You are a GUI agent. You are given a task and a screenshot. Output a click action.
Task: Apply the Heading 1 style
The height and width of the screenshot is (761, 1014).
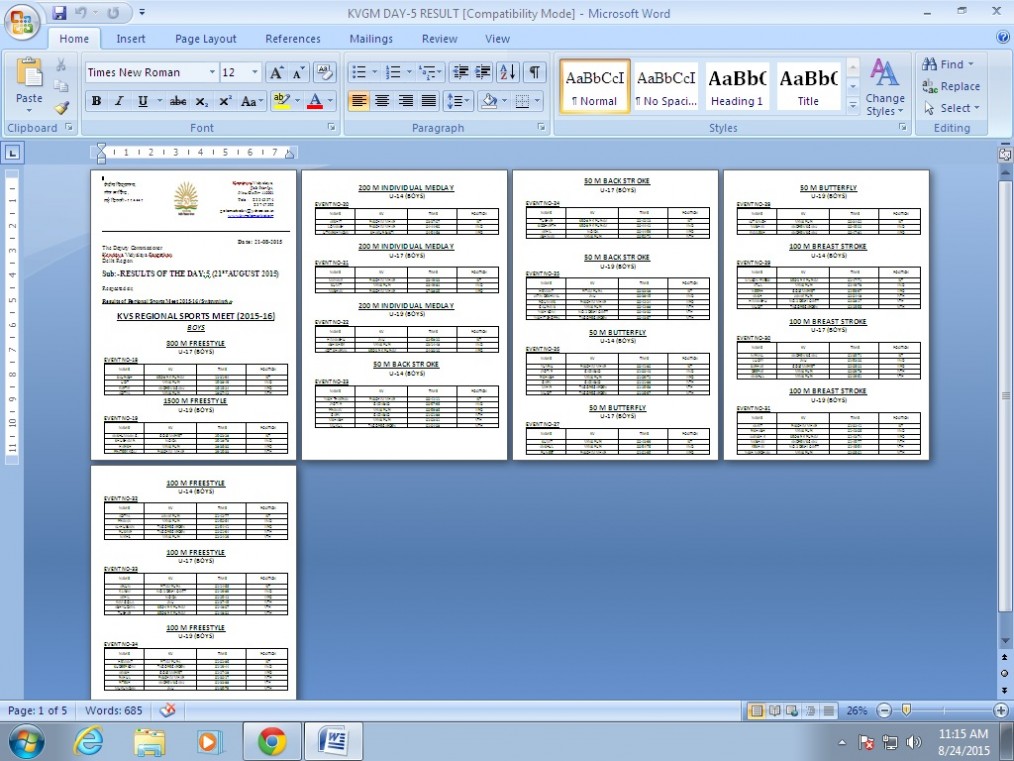click(737, 87)
